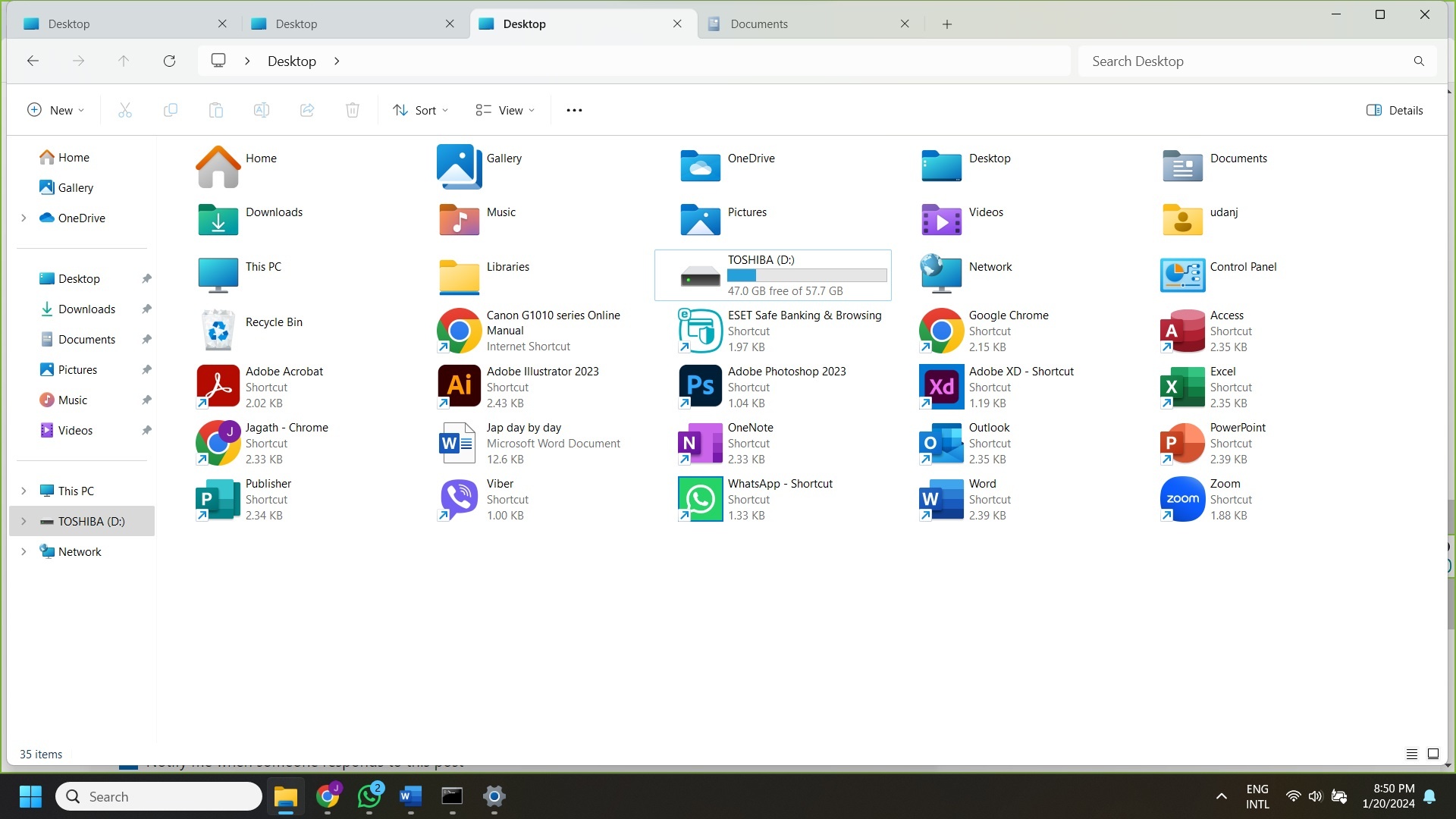Open Adobe Acrobat shortcut icon
The width and height of the screenshot is (1456, 819).
218,387
